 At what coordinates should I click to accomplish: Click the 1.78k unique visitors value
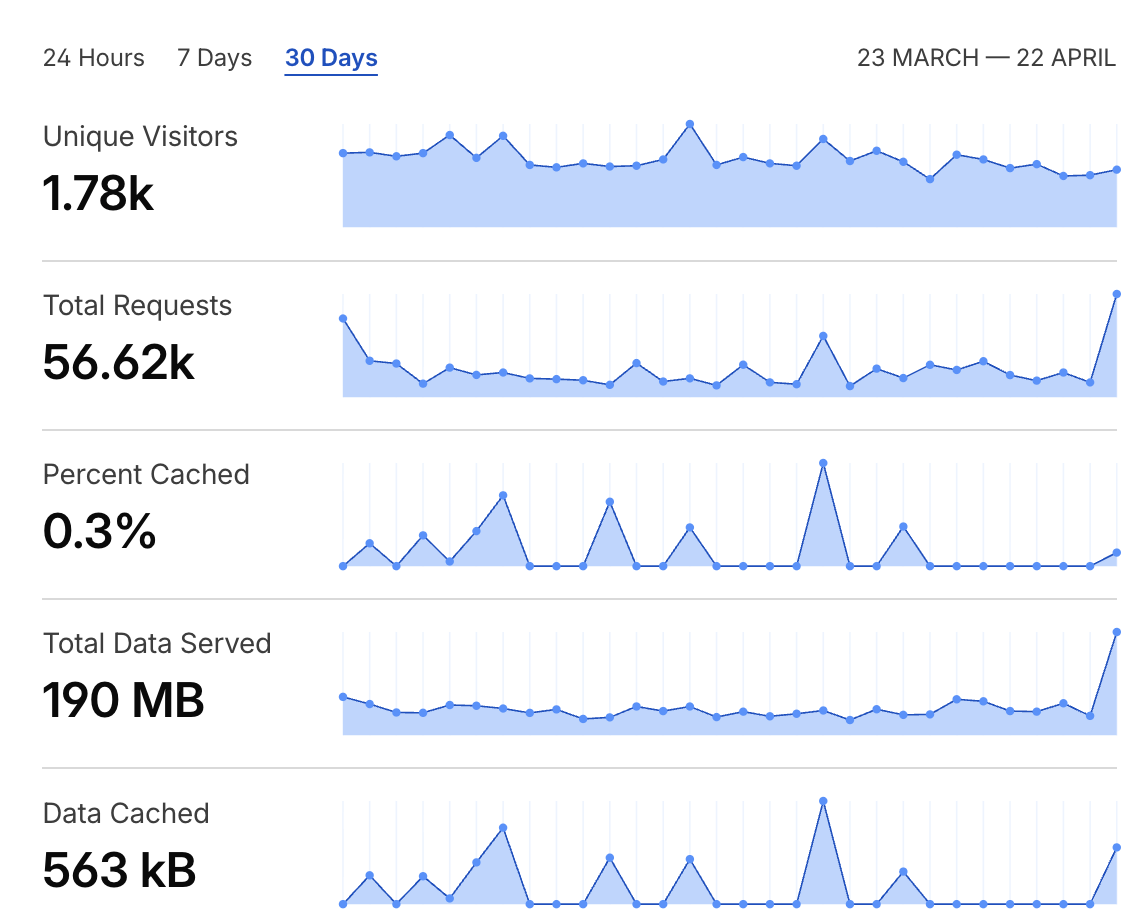(x=98, y=193)
